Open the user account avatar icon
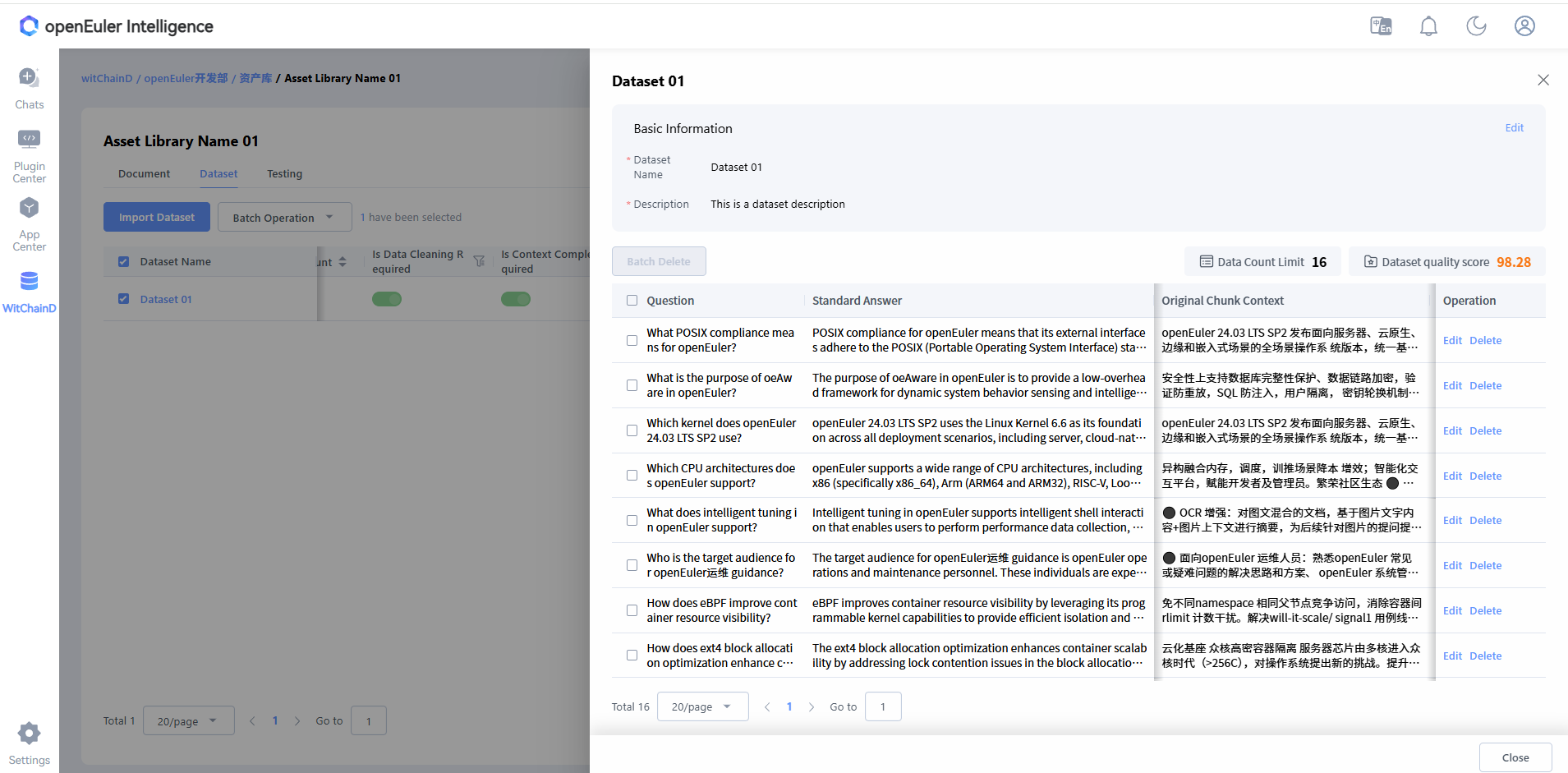The width and height of the screenshot is (1568, 773). pos(1524,26)
